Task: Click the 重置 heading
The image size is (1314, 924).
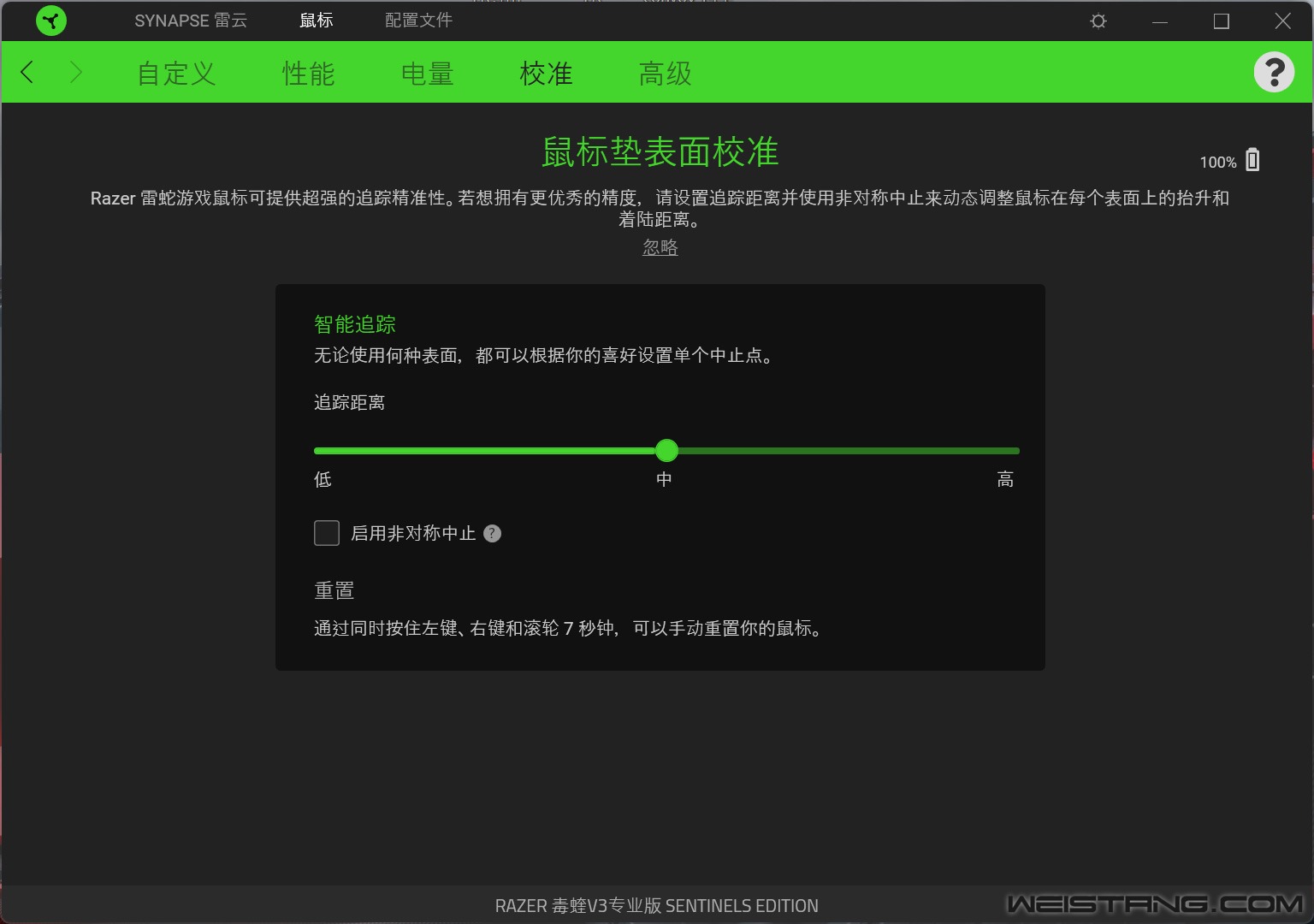Action: pos(334,590)
